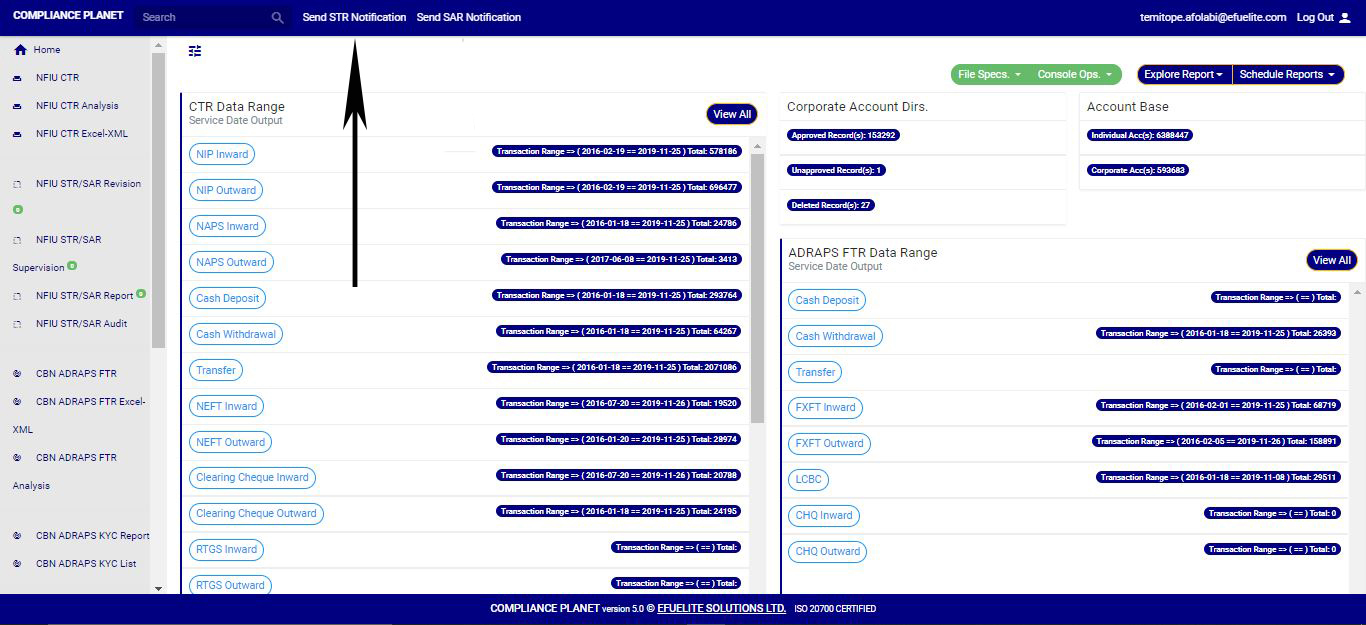The image size is (1366, 625).
Task: Click the search magnifier icon
Action: coord(278,18)
